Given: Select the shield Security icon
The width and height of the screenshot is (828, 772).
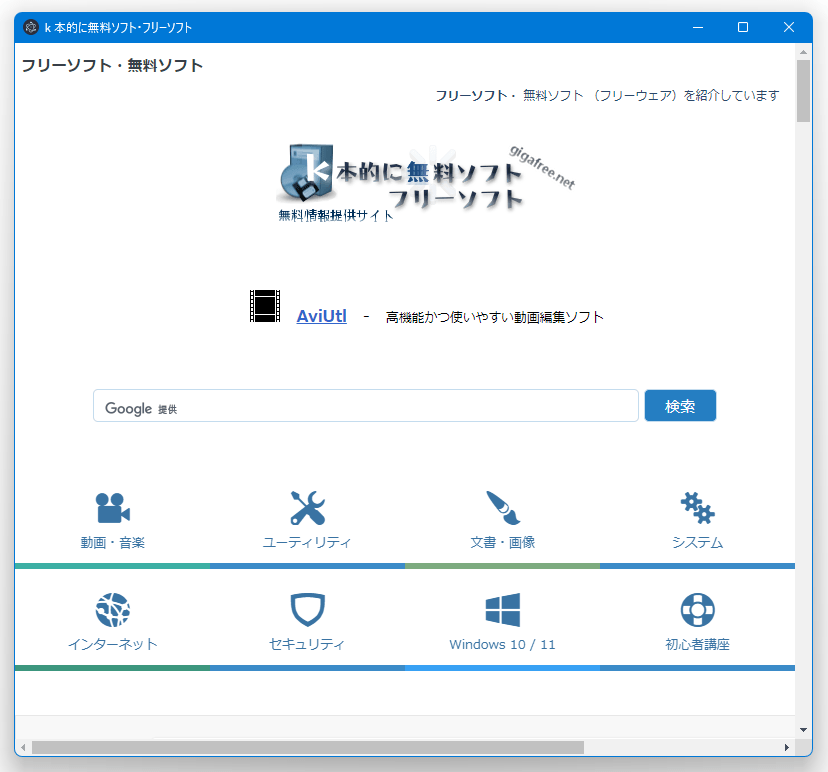Looking at the screenshot, I should pyautogui.click(x=307, y=610).
